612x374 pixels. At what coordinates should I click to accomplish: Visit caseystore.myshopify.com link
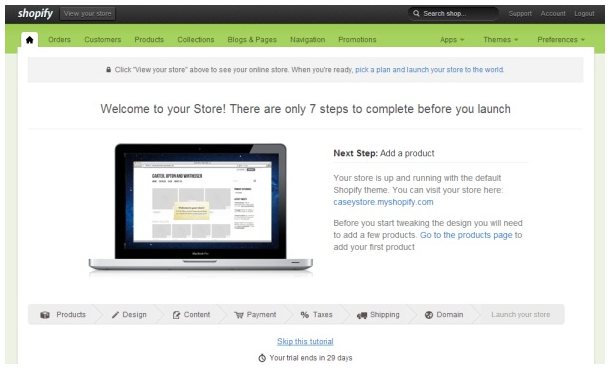(383, 202)
